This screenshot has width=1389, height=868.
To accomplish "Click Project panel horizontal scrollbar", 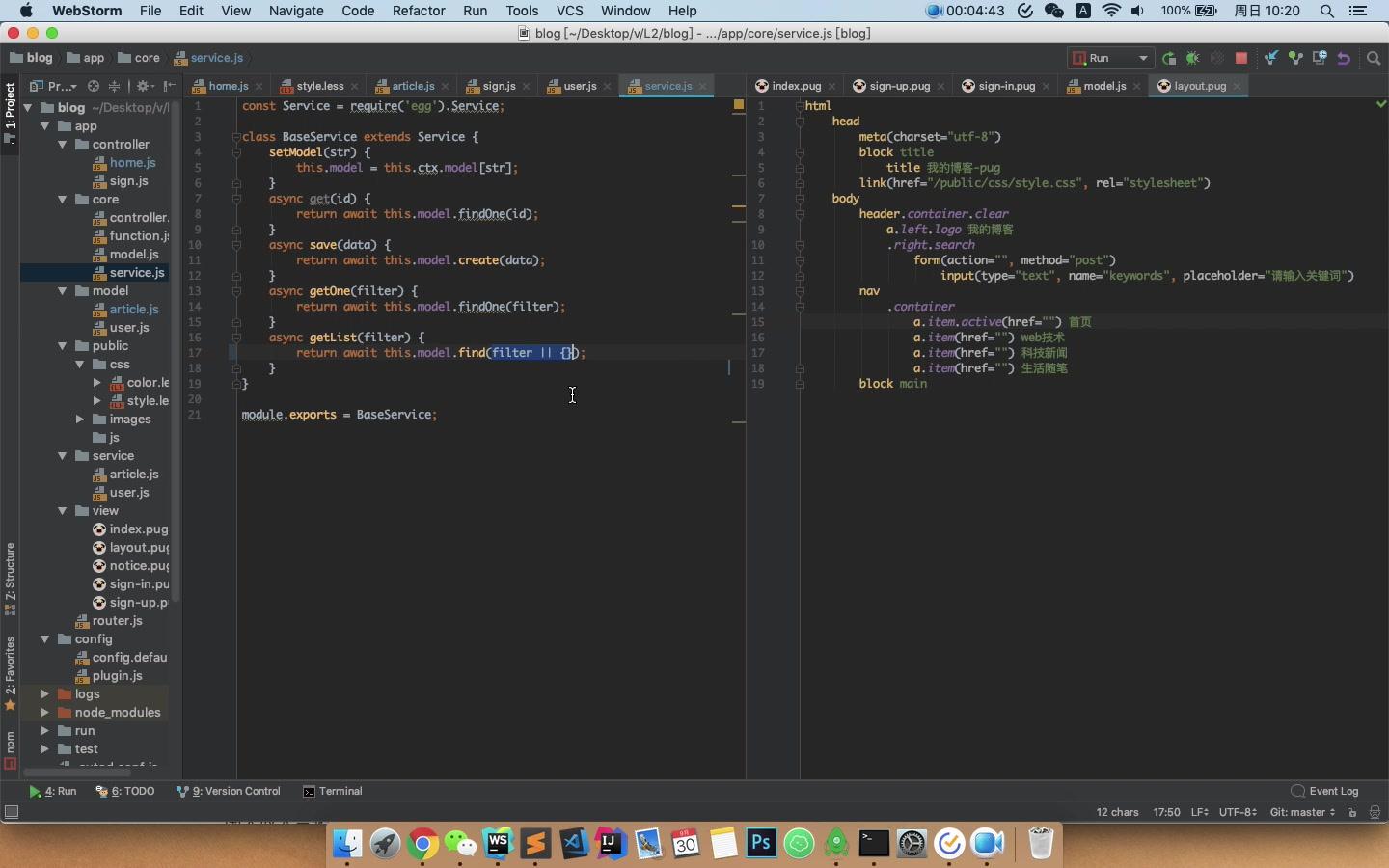I will tap(77, 773).
